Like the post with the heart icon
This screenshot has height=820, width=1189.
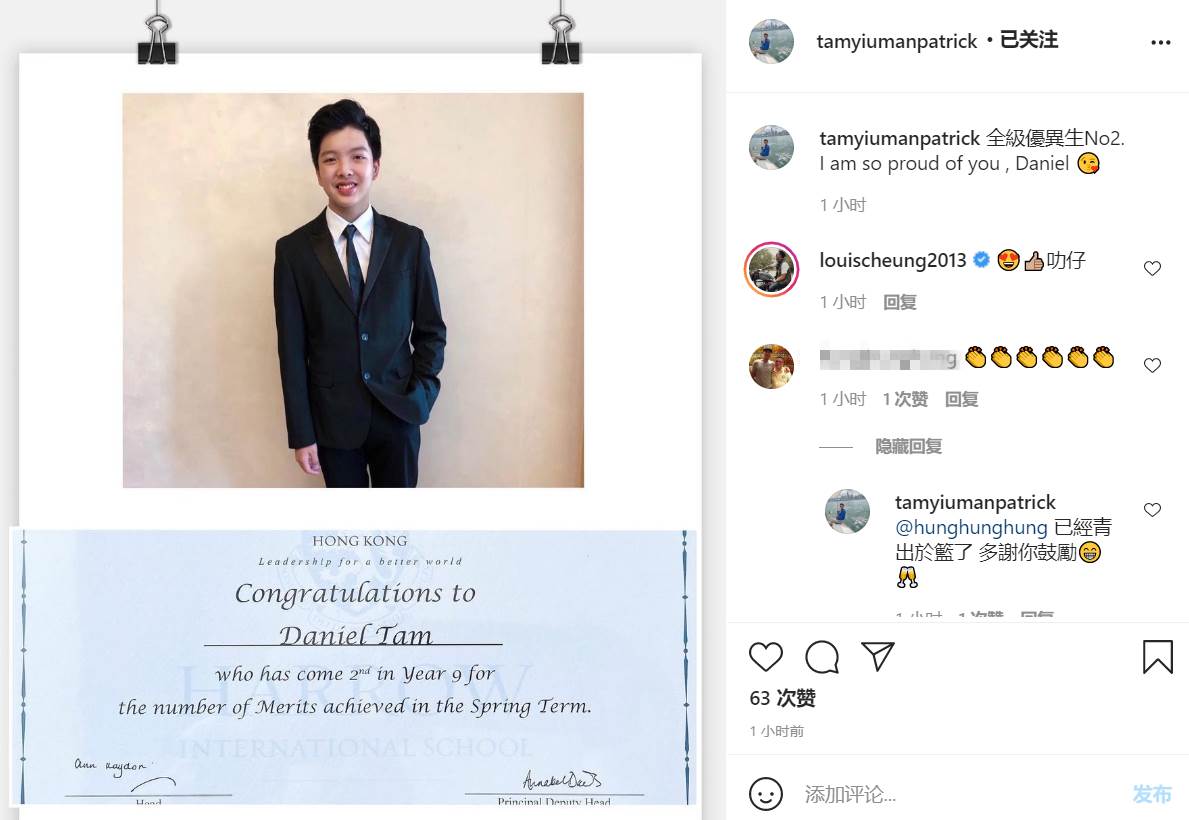coord(765,657)
